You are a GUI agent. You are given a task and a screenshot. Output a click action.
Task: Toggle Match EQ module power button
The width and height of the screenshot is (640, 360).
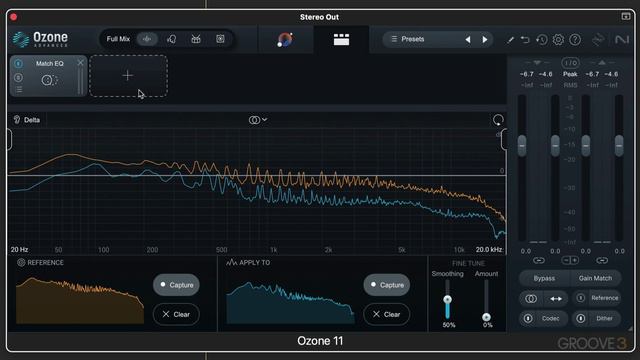click(18, 63)
